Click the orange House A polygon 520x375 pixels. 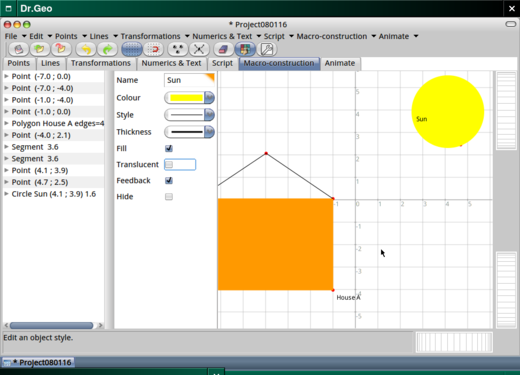275,244
